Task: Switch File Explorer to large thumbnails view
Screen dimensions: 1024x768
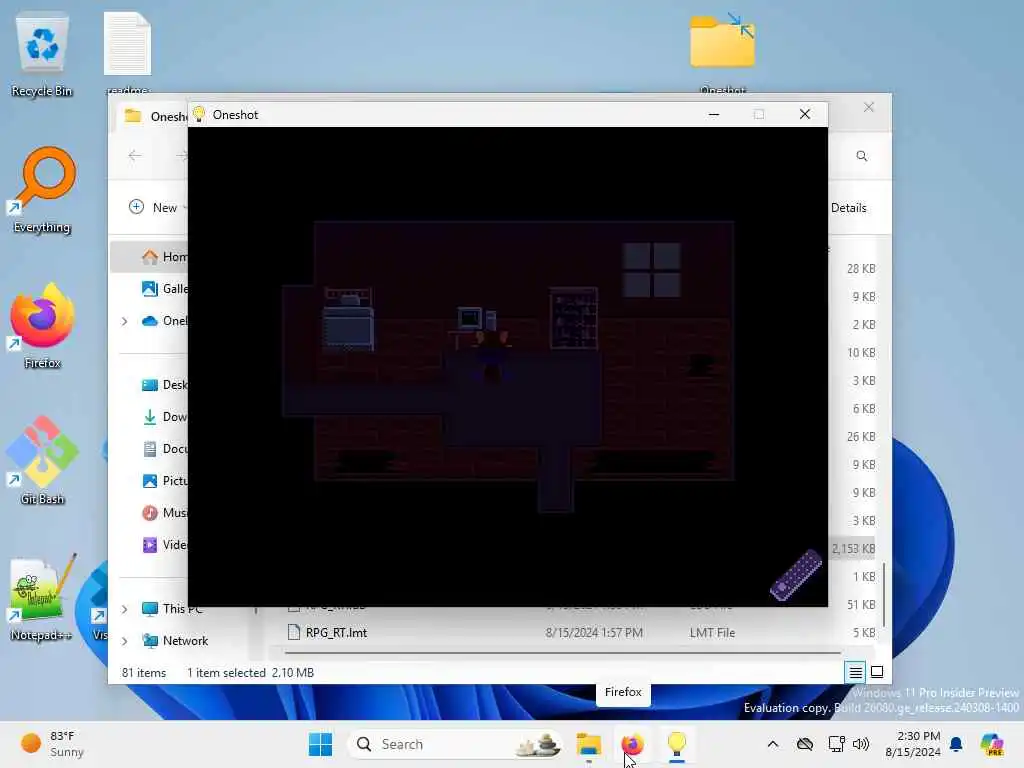Action: coord(877,672)
